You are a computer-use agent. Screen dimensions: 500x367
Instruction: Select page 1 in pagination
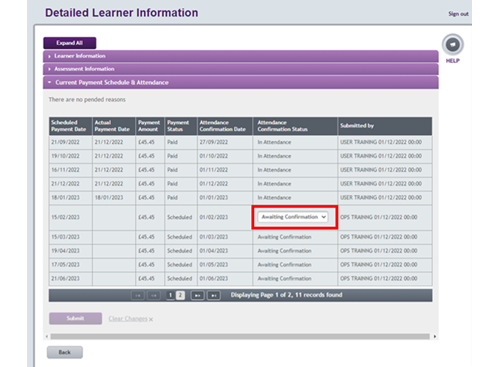tap(170, 295)
